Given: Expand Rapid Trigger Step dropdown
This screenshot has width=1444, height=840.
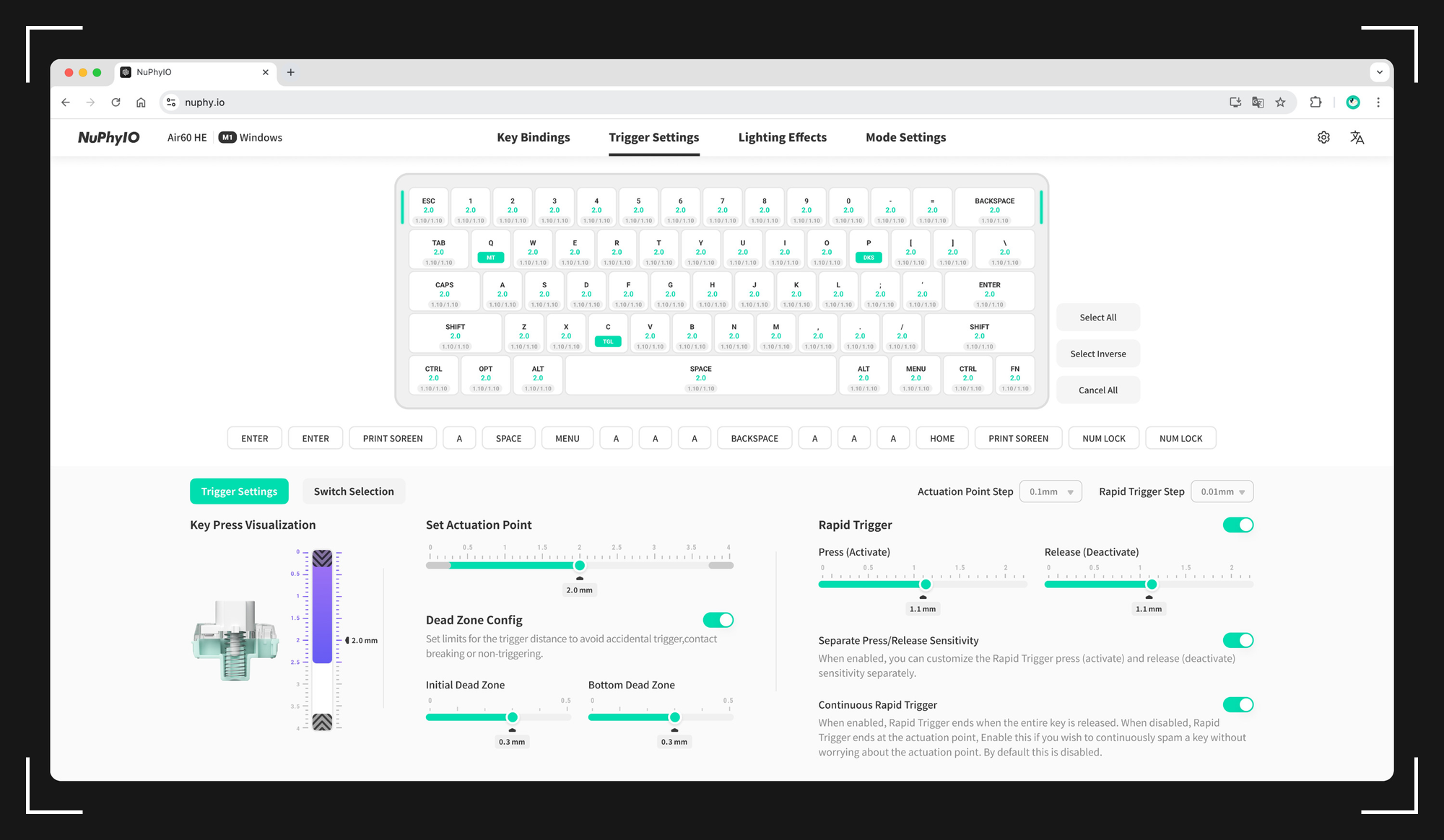Looking at the screenshot, I should 1222,491.
